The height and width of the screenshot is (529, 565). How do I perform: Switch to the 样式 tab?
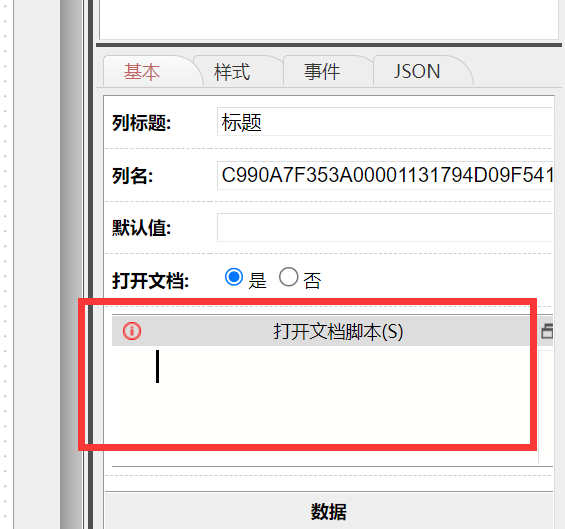(x=232, y=72)
